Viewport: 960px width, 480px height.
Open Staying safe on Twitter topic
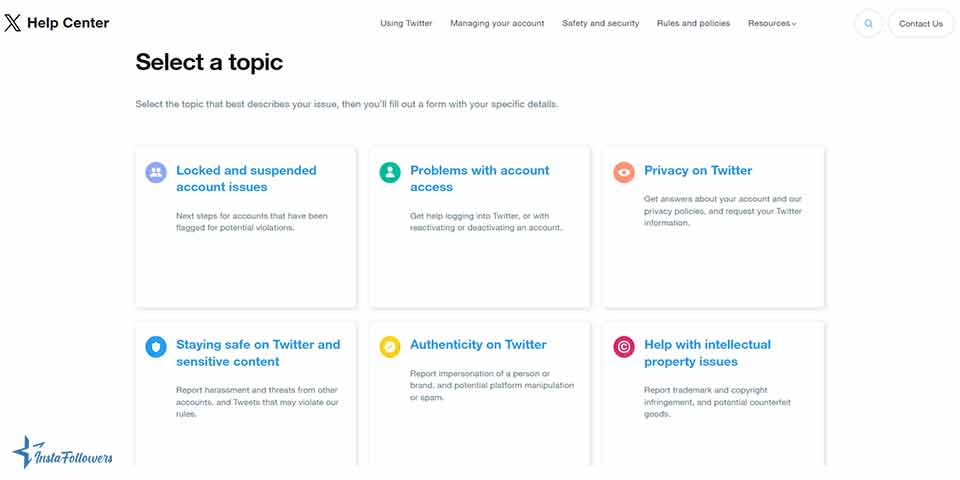click(258, 353)
